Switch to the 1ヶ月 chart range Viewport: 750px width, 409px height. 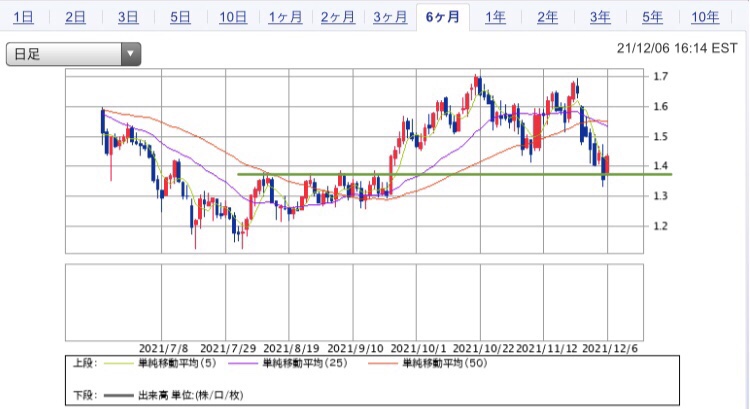(285, 17)
